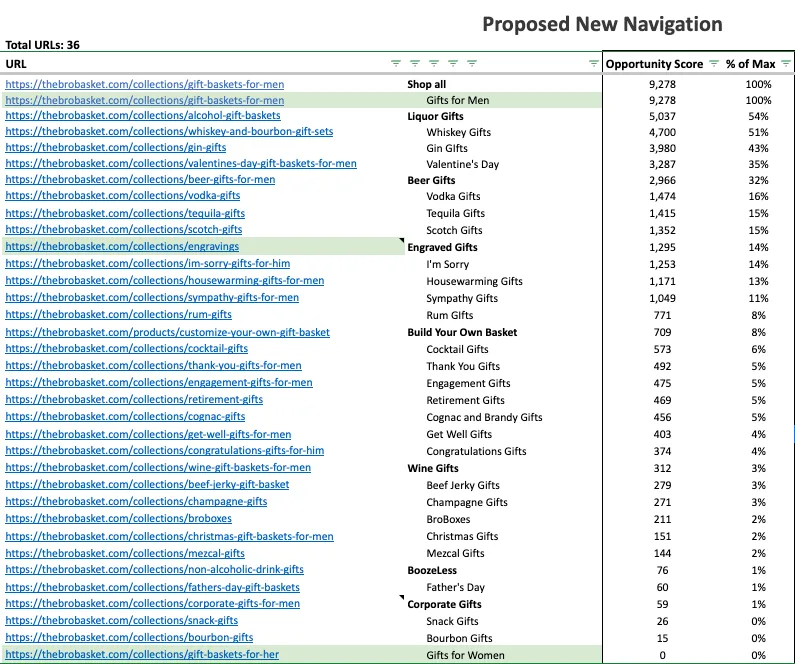The width and height of the screenshot is (795, 664).
Task: Select the 'Cognac and Brandy Gifts' cell
Action: point(484,417)
